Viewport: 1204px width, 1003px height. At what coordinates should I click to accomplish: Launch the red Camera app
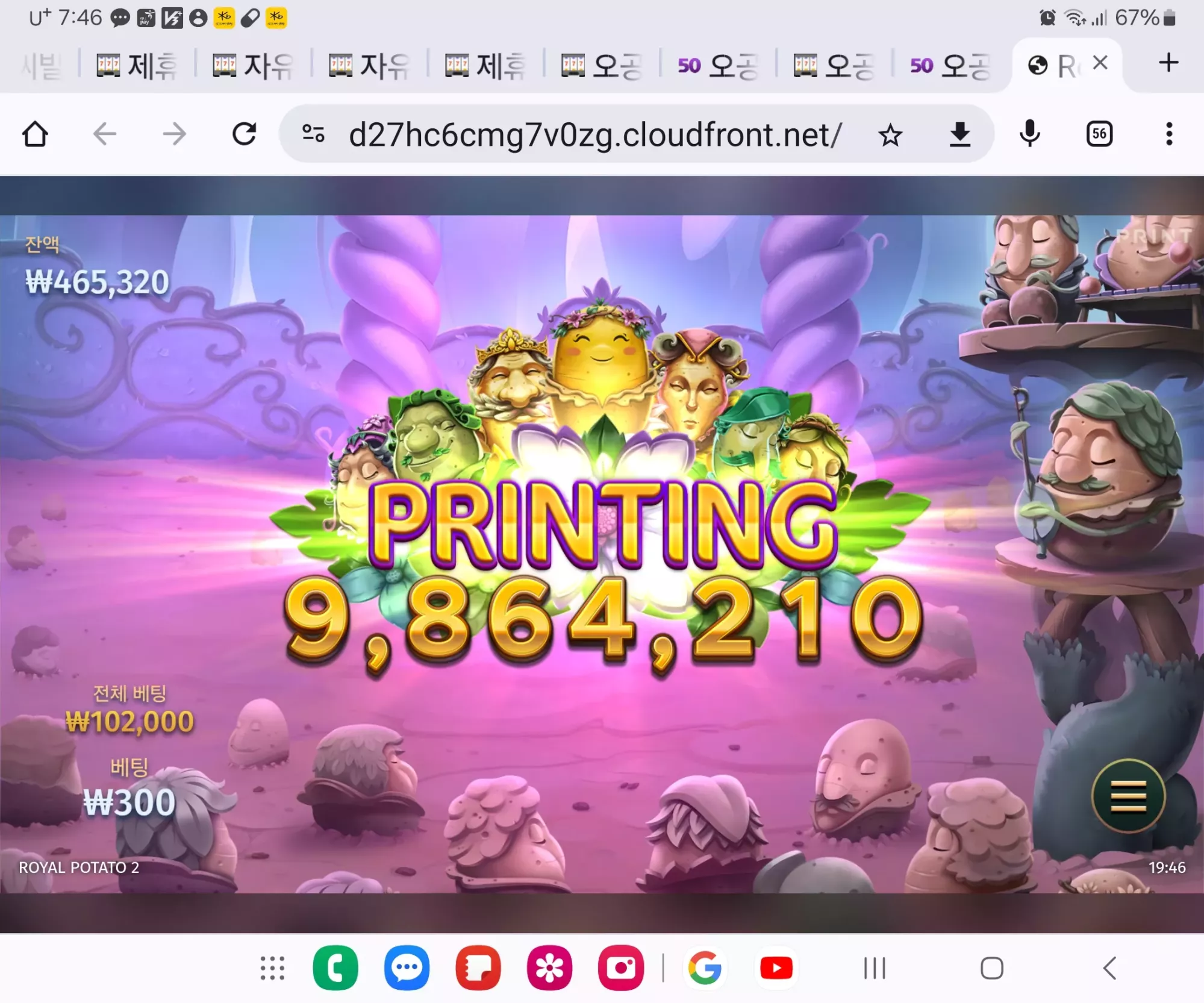click(x=621, y=968)
